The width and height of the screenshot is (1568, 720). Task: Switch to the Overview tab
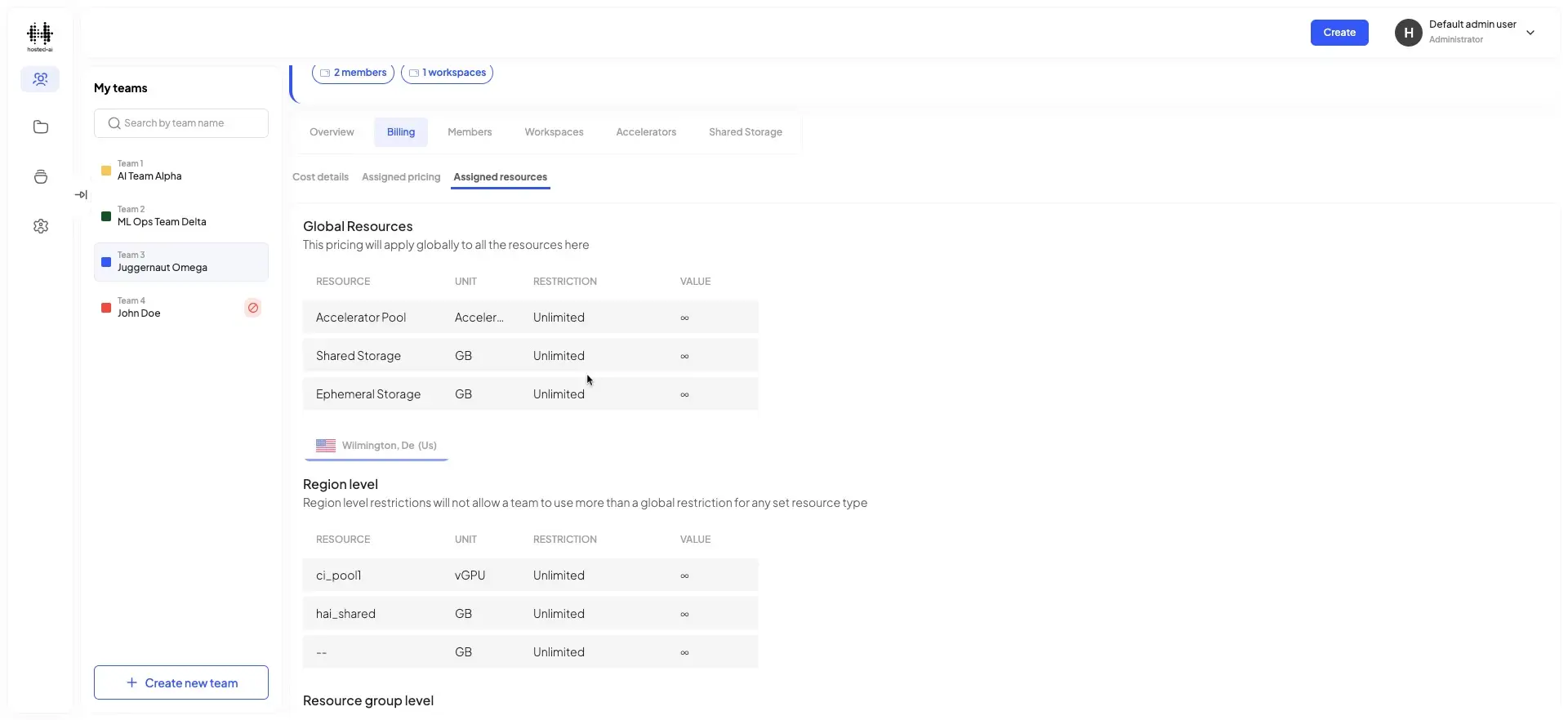click(x=332, y=132)
